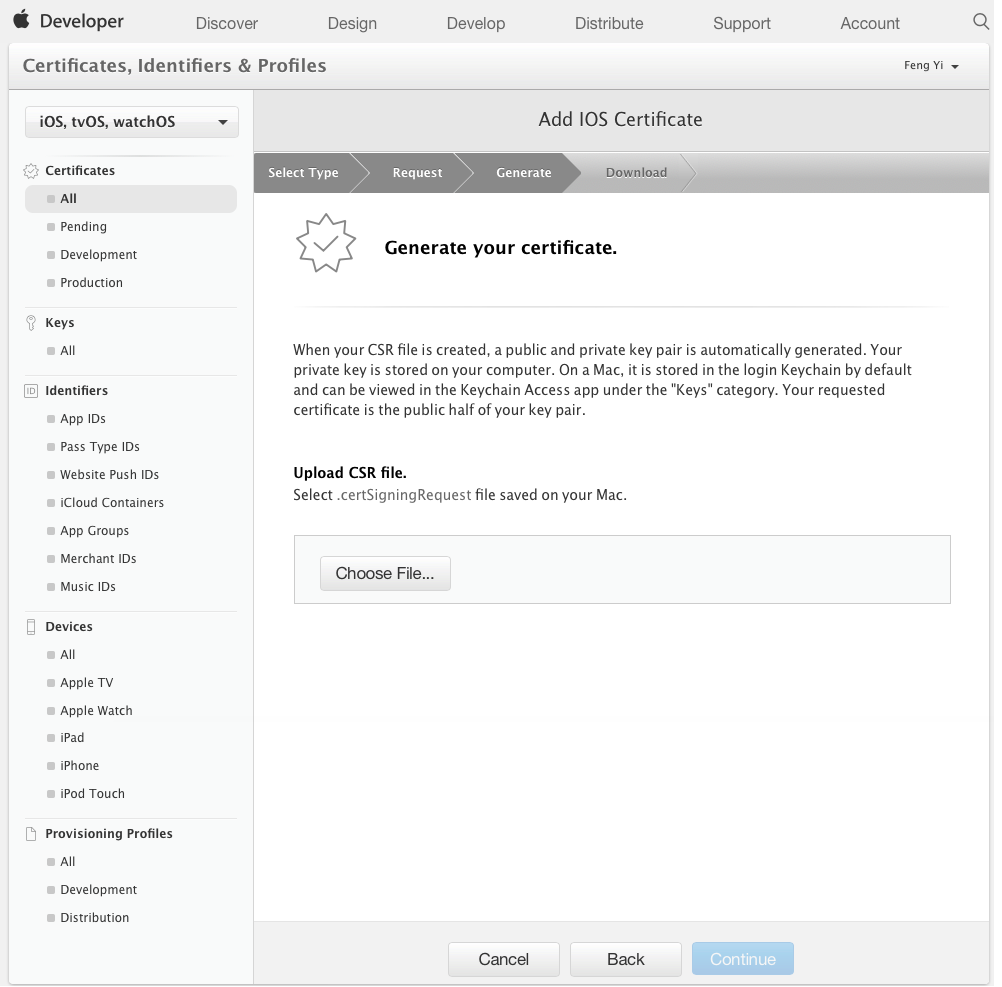Click the Certificates section heading
Viewport: 1002px width, 987px height.
[x=80, y=171]
